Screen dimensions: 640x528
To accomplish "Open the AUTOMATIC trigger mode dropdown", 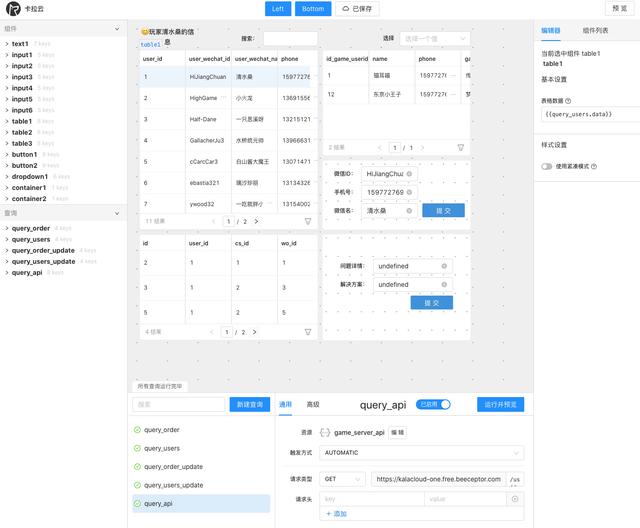I will point(422,453).
